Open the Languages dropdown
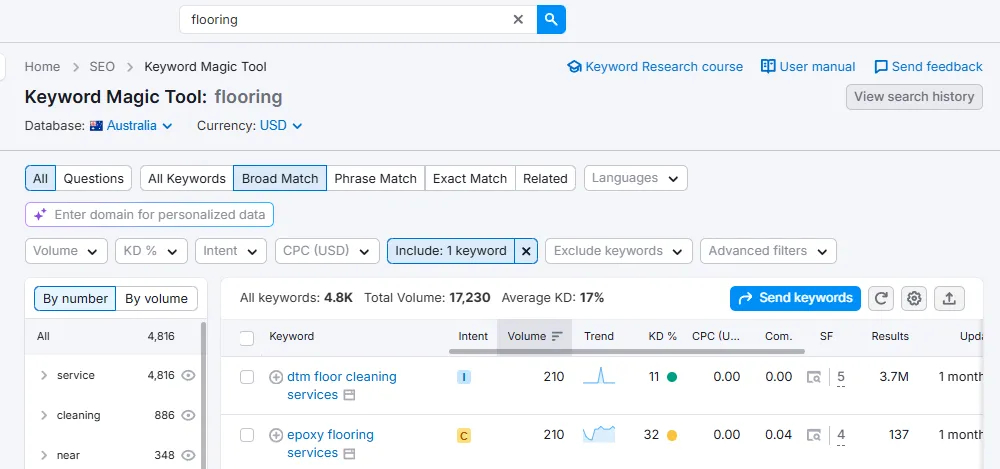Screen dimensions: 1000x469 [636, 178]
